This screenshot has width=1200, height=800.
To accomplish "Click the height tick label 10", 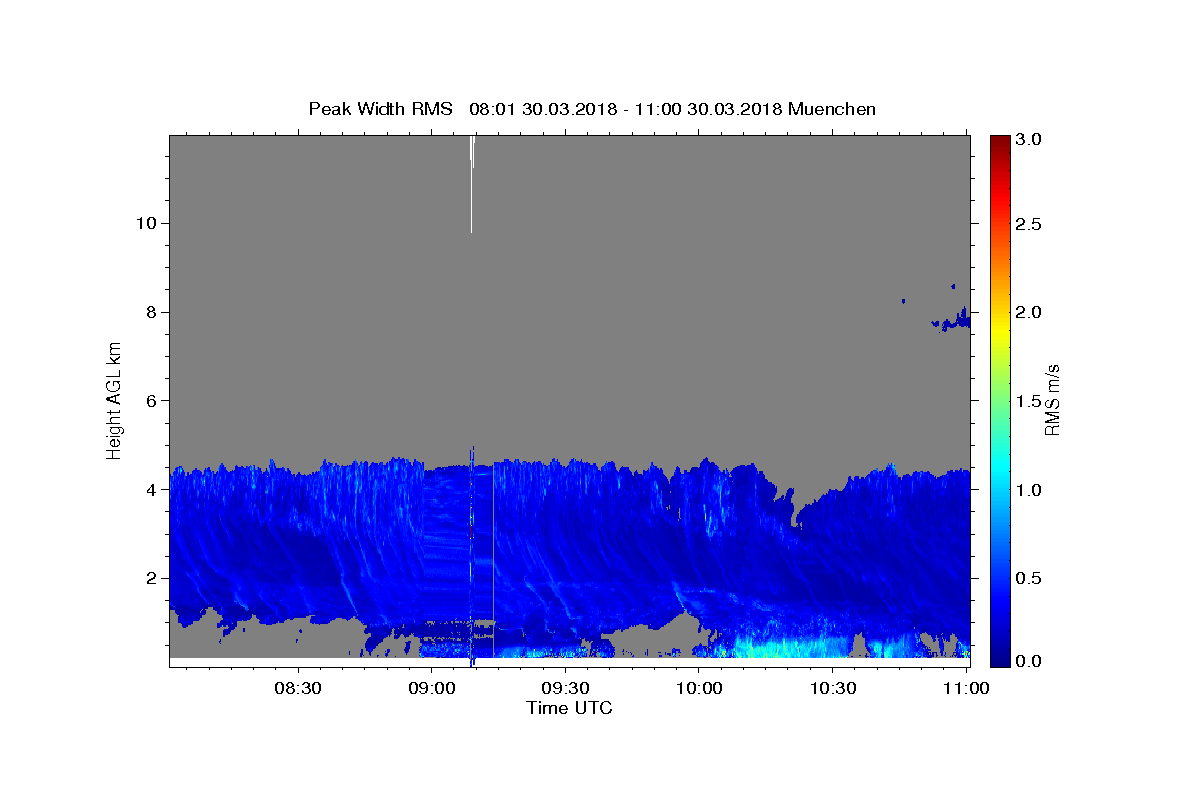I will click(x=148, y=223).
